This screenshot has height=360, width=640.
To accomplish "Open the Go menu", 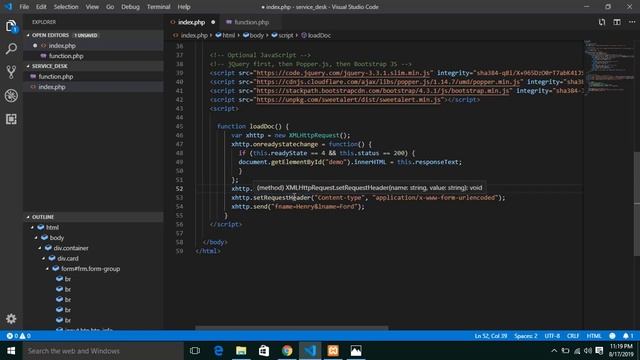I will point(110,7).
